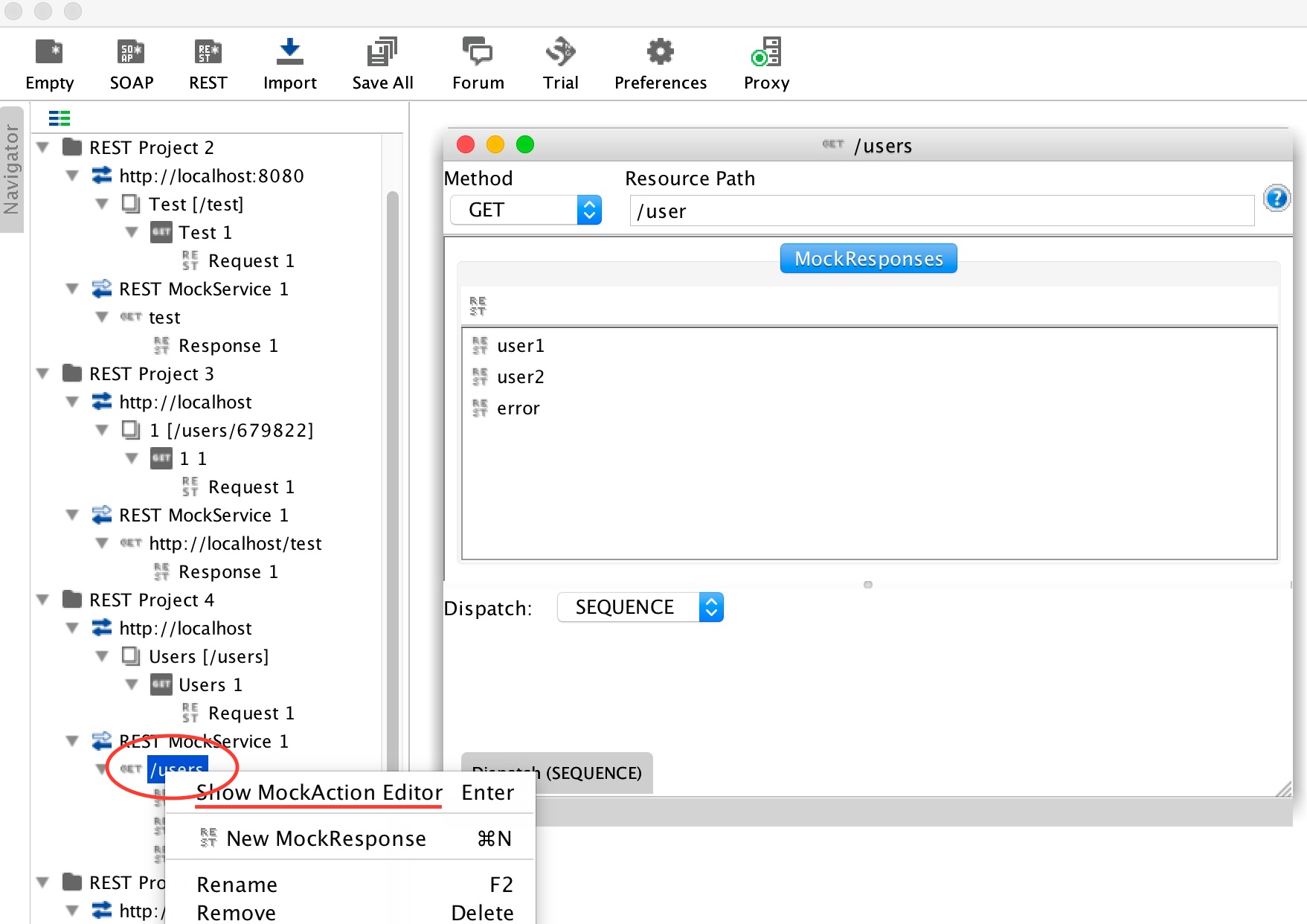Click the splitter handle below responses list

click(867, 585)
